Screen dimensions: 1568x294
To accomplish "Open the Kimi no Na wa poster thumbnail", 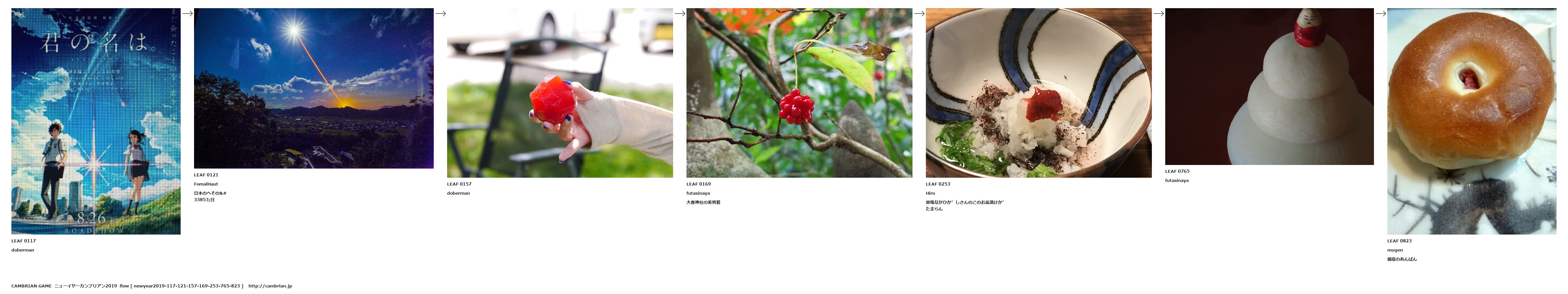I will [96, 122].
